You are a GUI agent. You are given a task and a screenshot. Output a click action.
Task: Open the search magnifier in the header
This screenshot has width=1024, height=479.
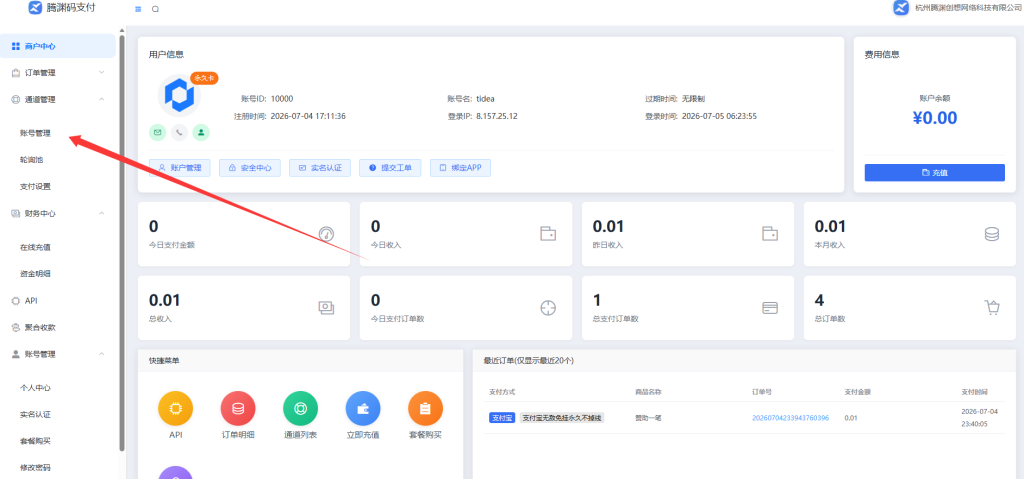(x=155, y=9)
